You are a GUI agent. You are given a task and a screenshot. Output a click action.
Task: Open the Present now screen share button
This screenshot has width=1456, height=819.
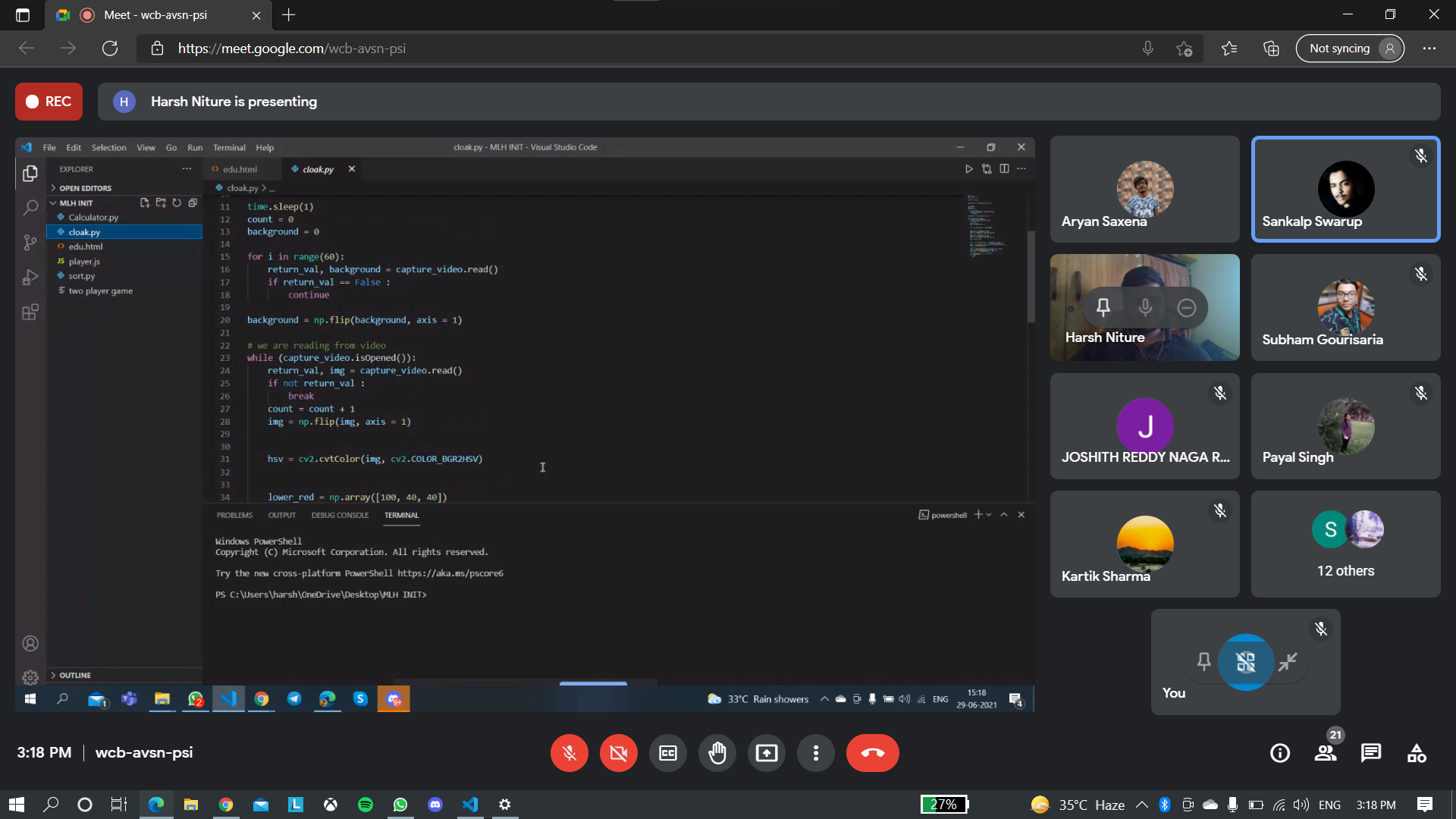click(x=766, y=753)
